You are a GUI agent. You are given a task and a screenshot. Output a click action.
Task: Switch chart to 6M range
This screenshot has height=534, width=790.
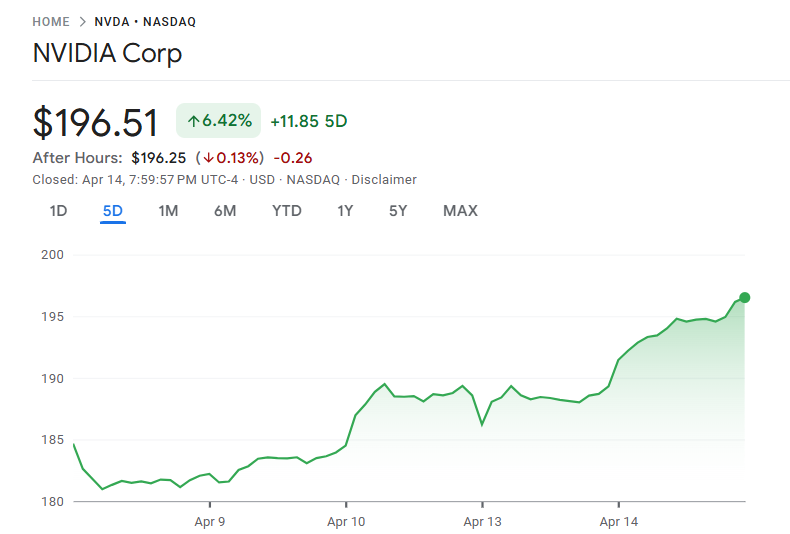pos(225,211)
